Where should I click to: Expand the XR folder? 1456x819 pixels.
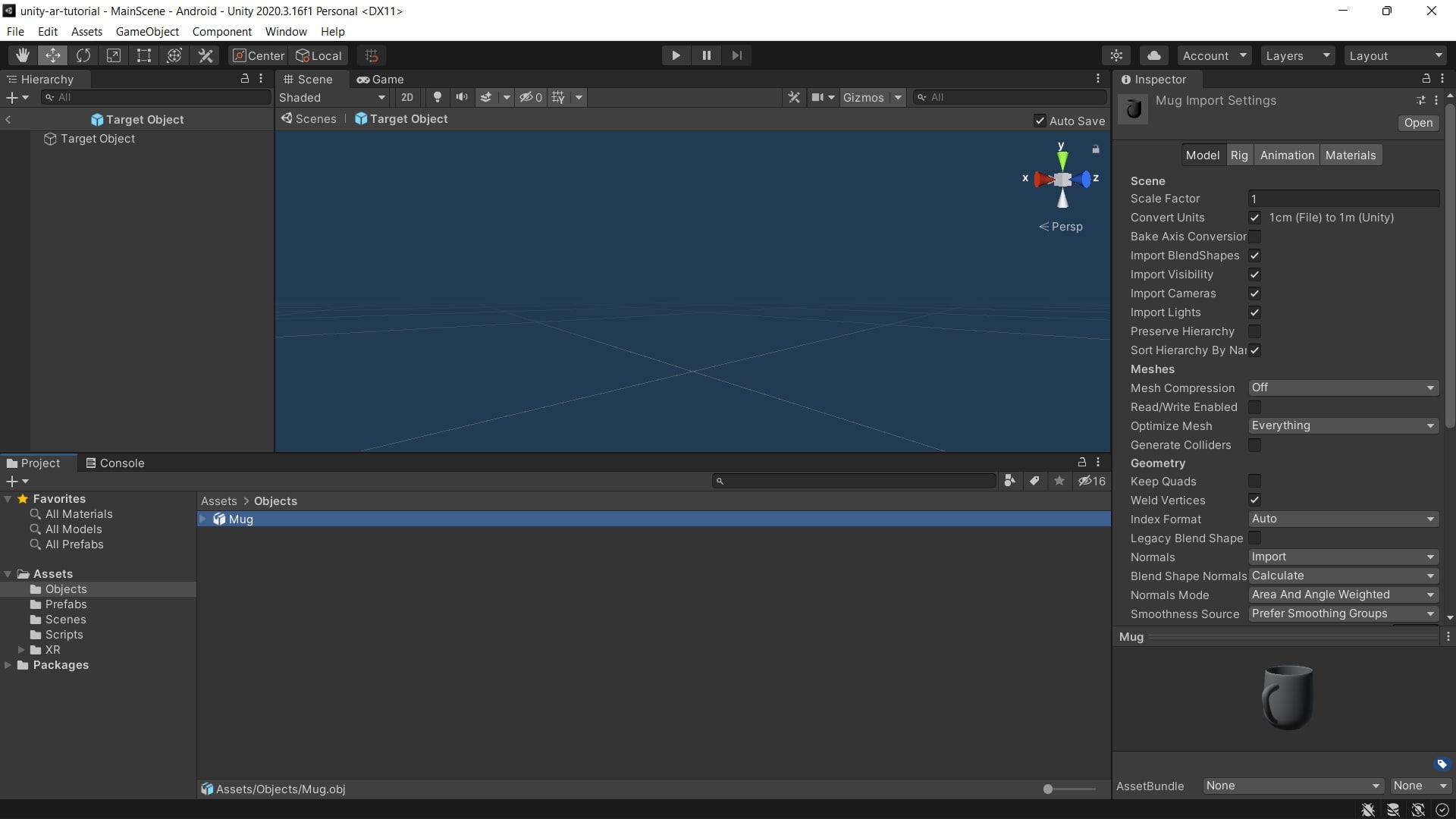click(21, 650)
